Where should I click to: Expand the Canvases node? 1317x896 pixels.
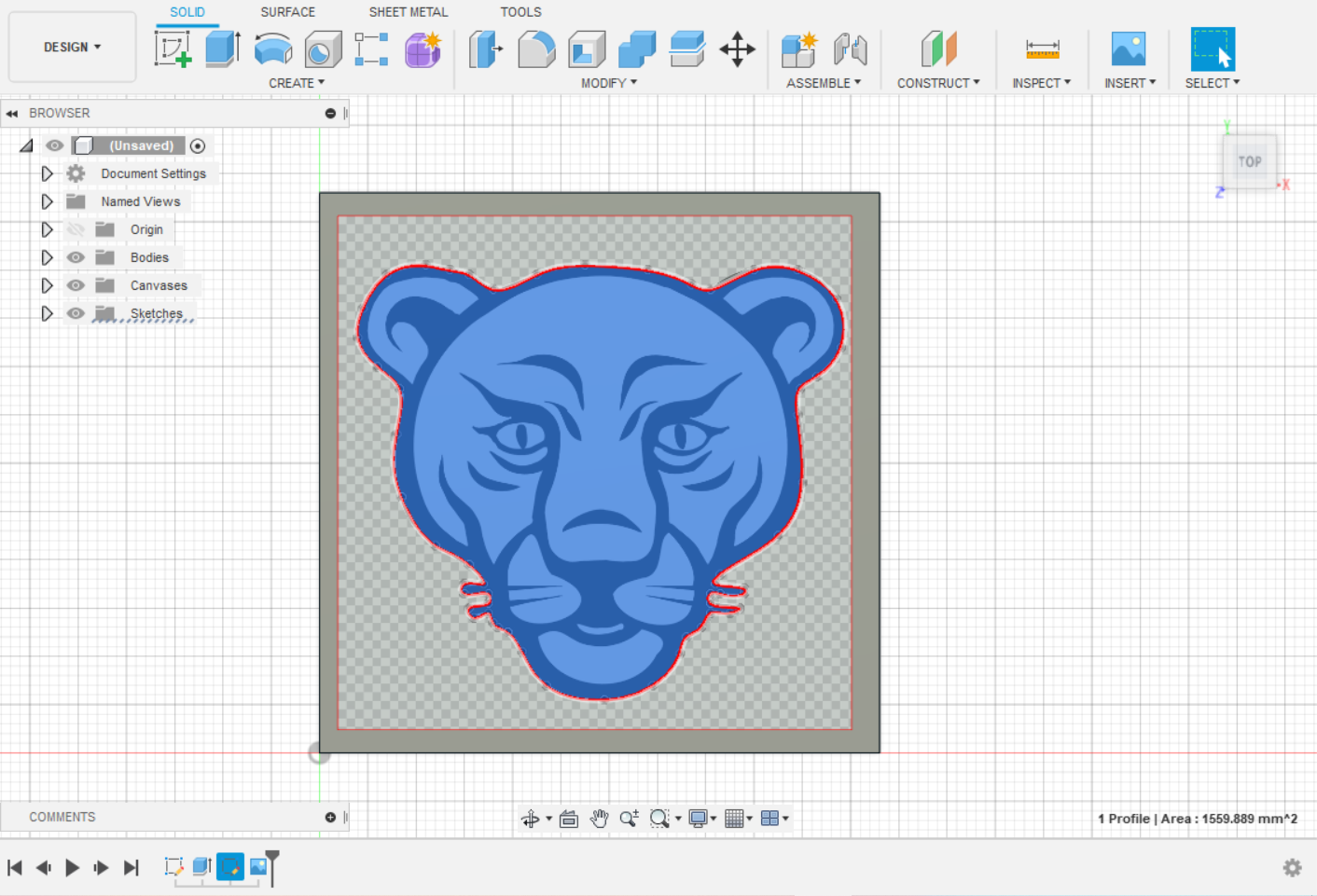pos(47,285)
